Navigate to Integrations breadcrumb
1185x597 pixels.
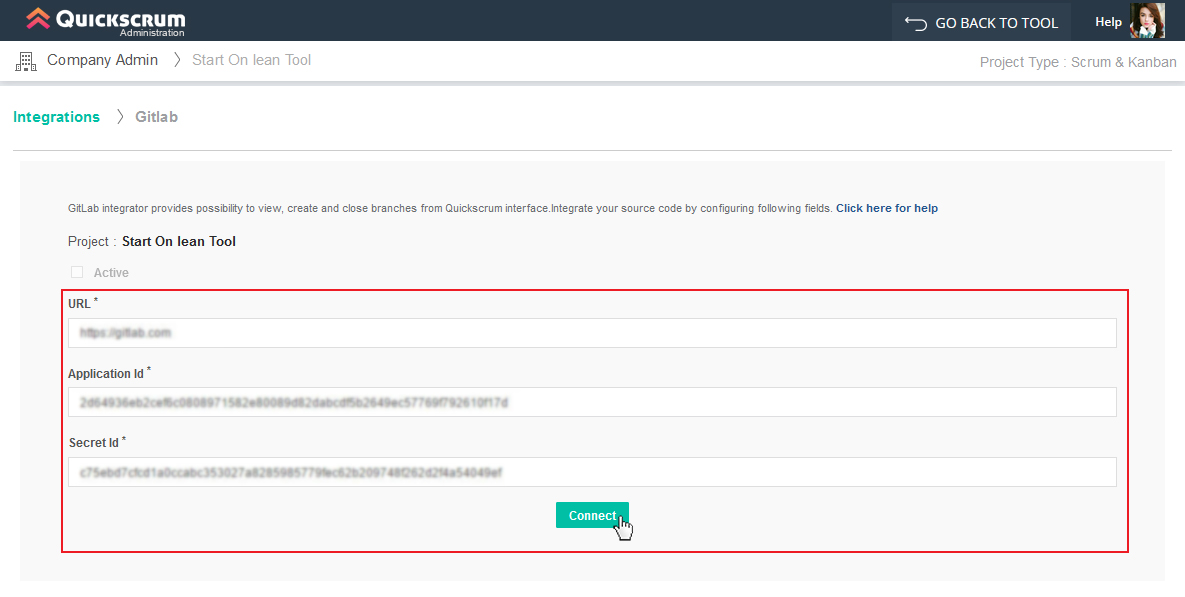coord(57,117)
